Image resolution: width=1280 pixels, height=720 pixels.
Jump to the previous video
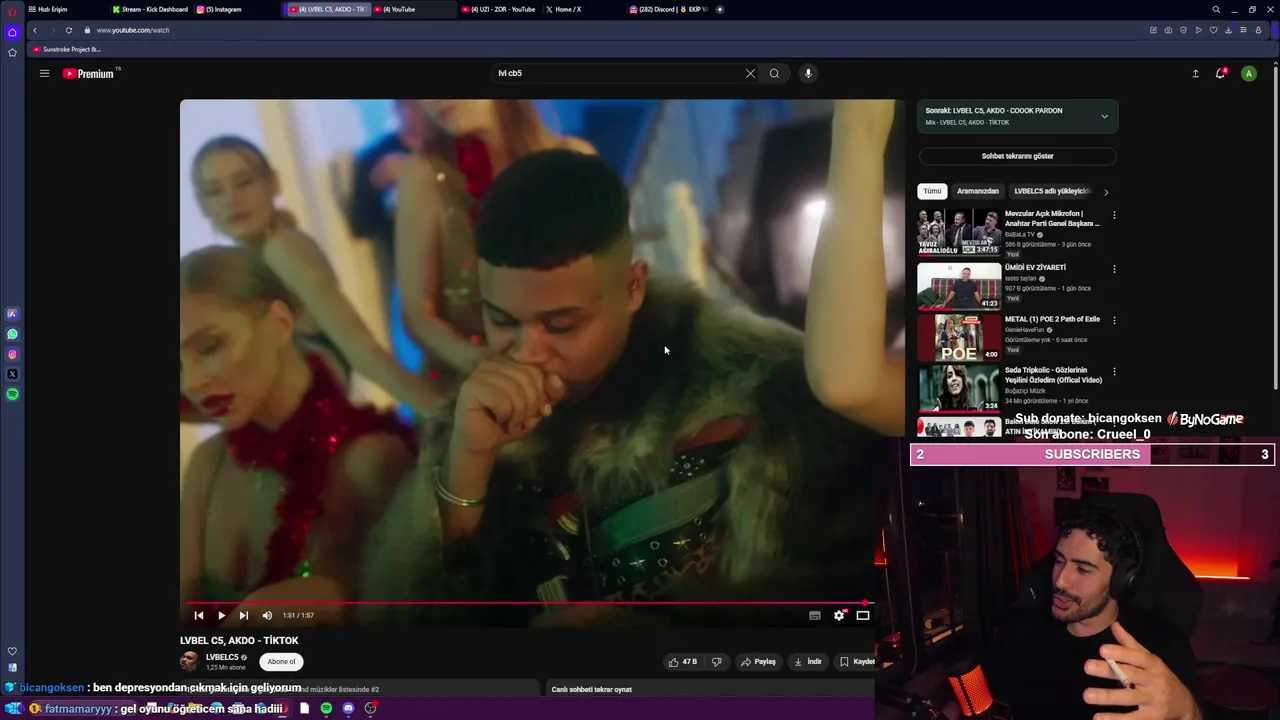(198, 615)
